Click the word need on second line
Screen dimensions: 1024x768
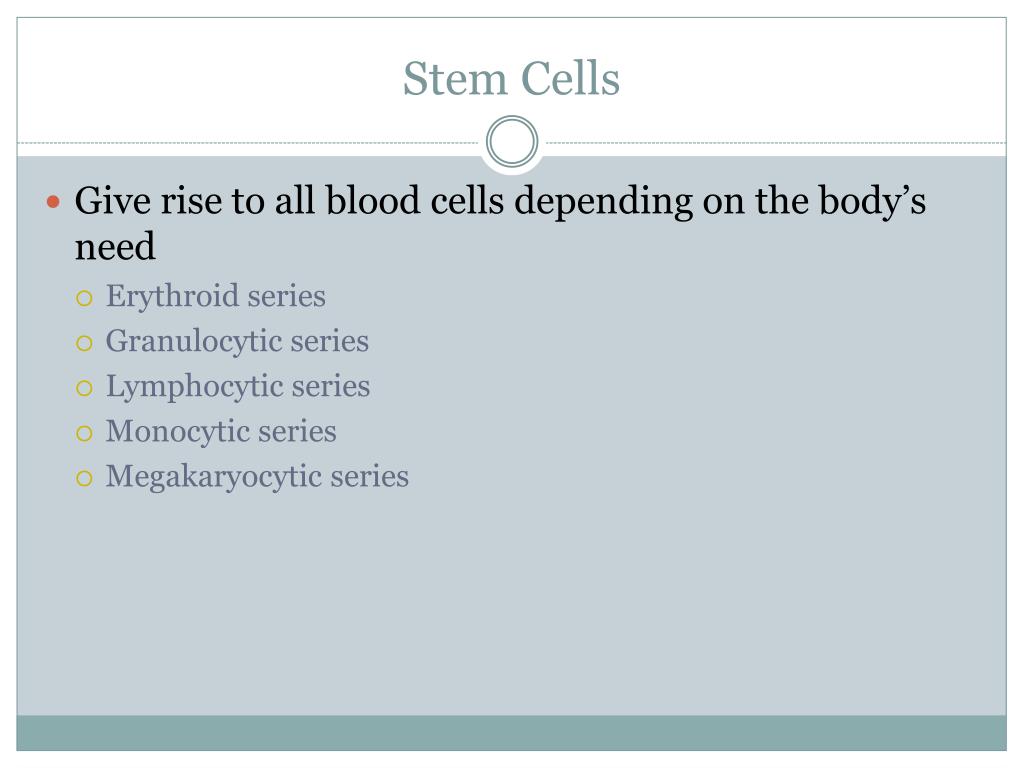115,247
